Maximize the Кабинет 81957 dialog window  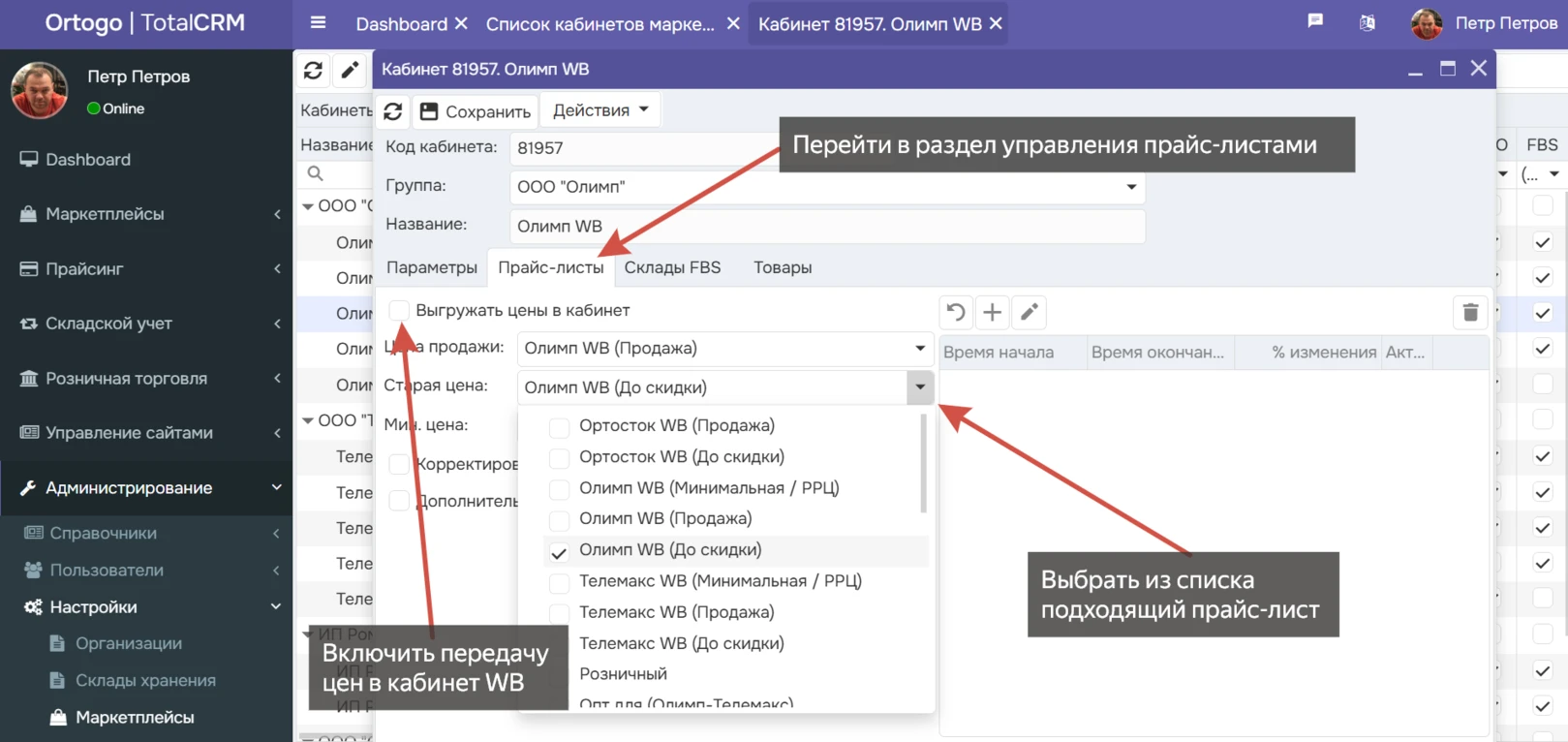point(1448,68)
